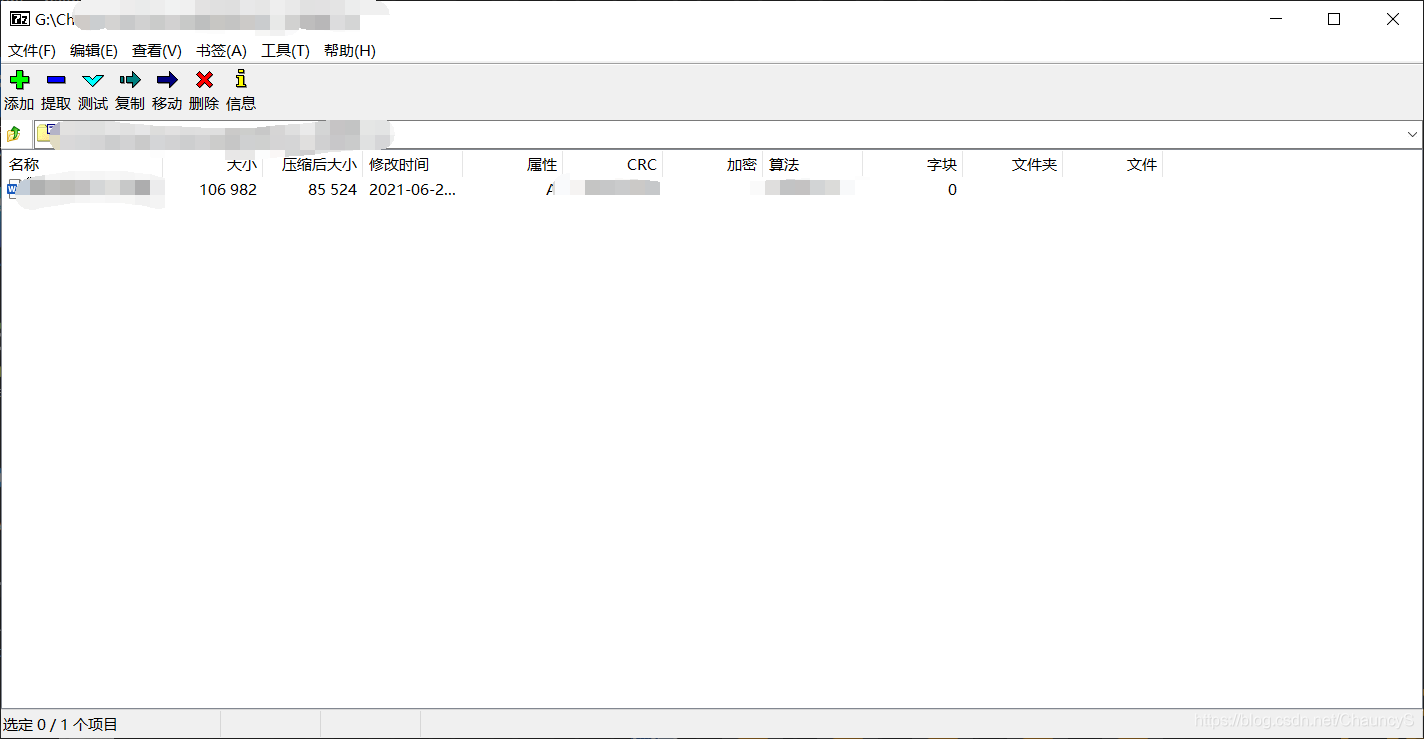Click the blue Extract (提取) minus icon
1424x739 pixels.
pos(56,80)
